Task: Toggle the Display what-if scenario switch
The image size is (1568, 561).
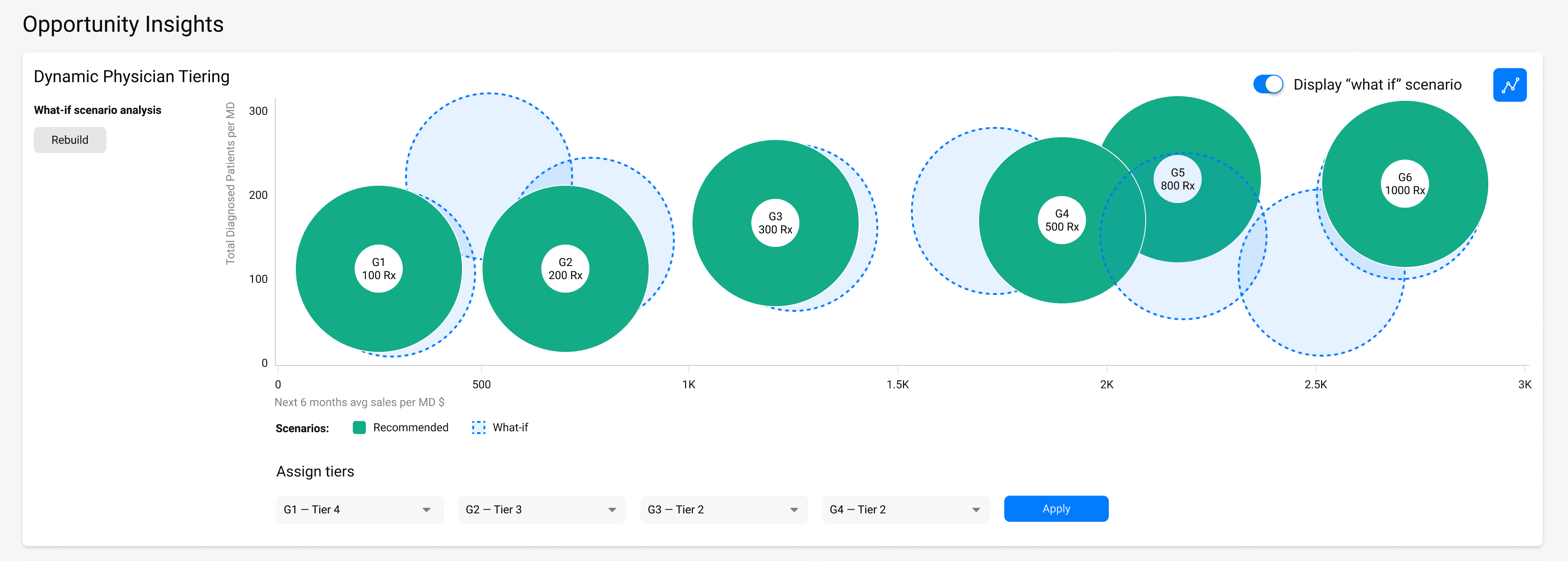Action: [x=1267, y=84]
